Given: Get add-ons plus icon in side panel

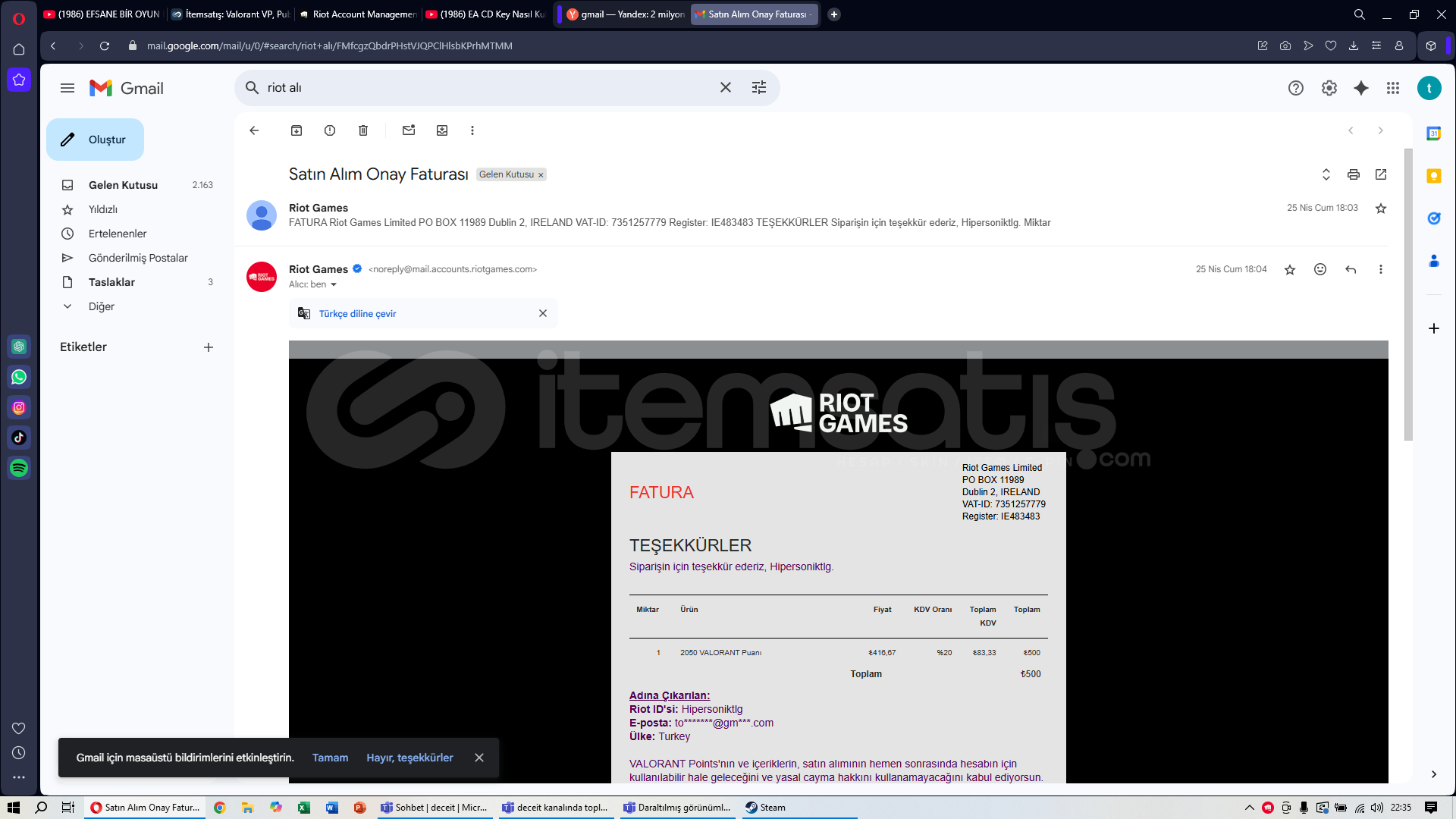Looking at the screenshot, I should (x=1433, y=328).
